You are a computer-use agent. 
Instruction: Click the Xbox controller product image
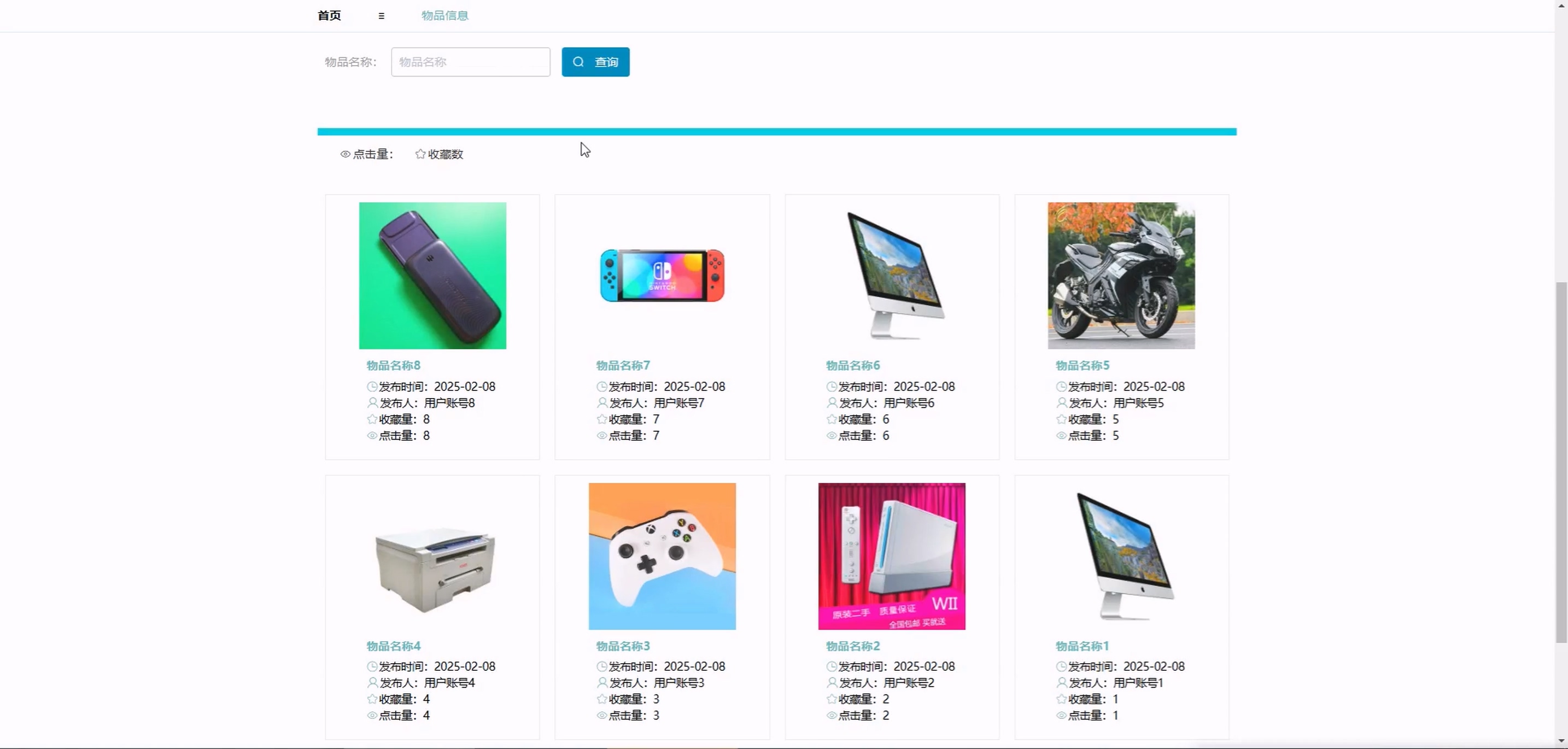[662, 556]
